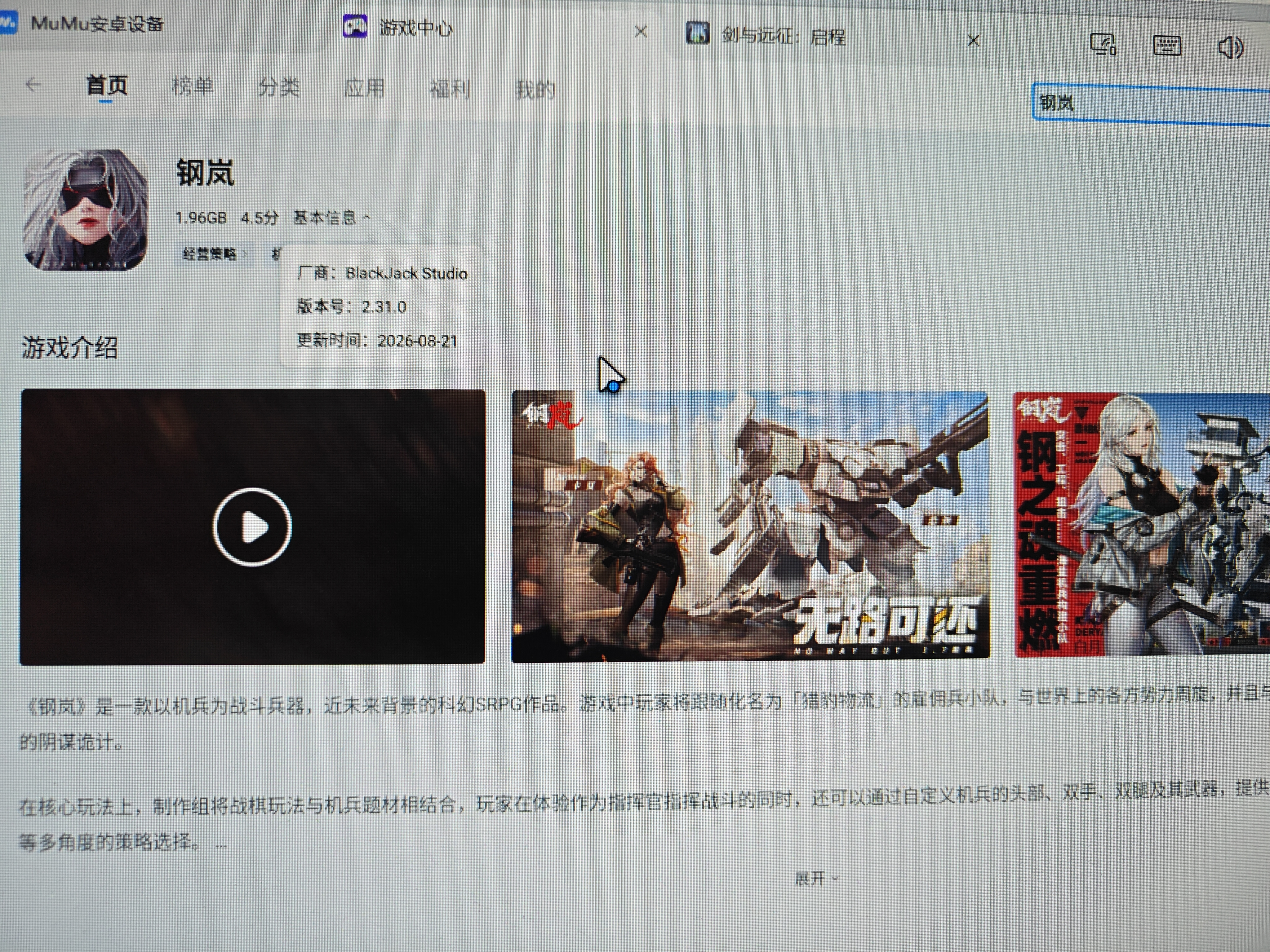Click the 游戏介绍 section heading
The image size is (1270, 952).
(69, 347)
